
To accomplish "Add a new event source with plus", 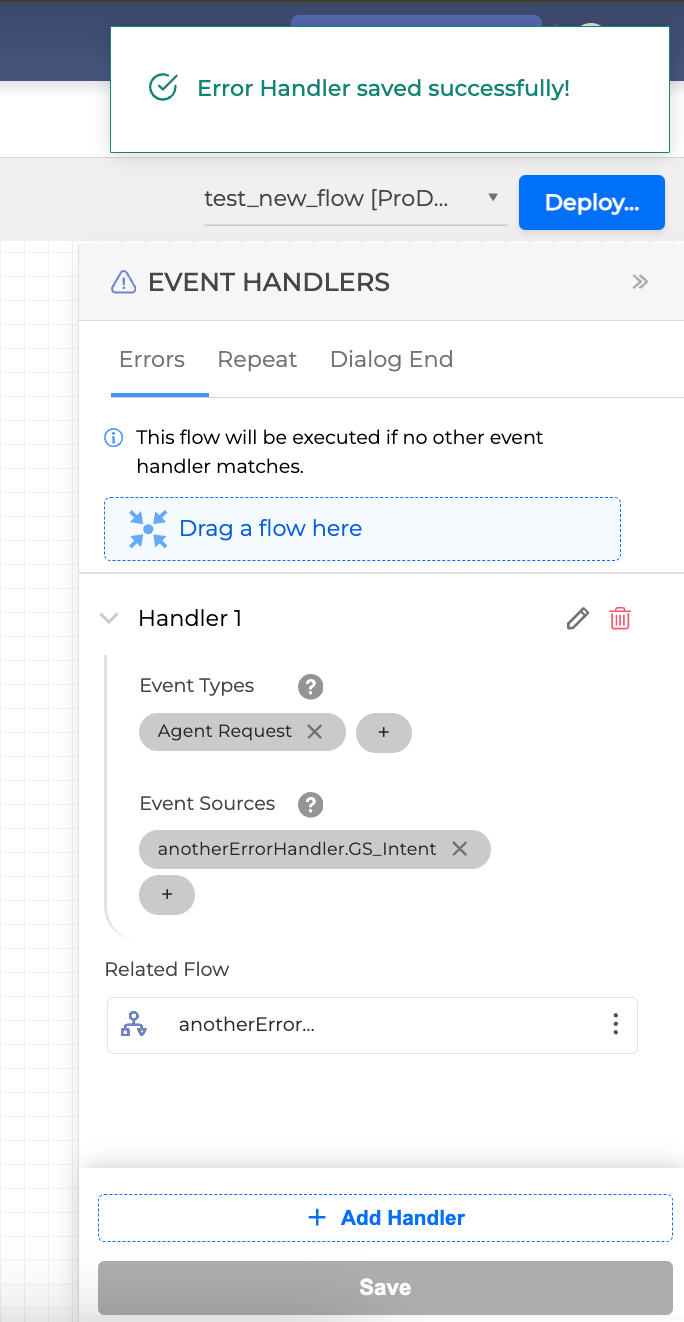I will 167,895.
